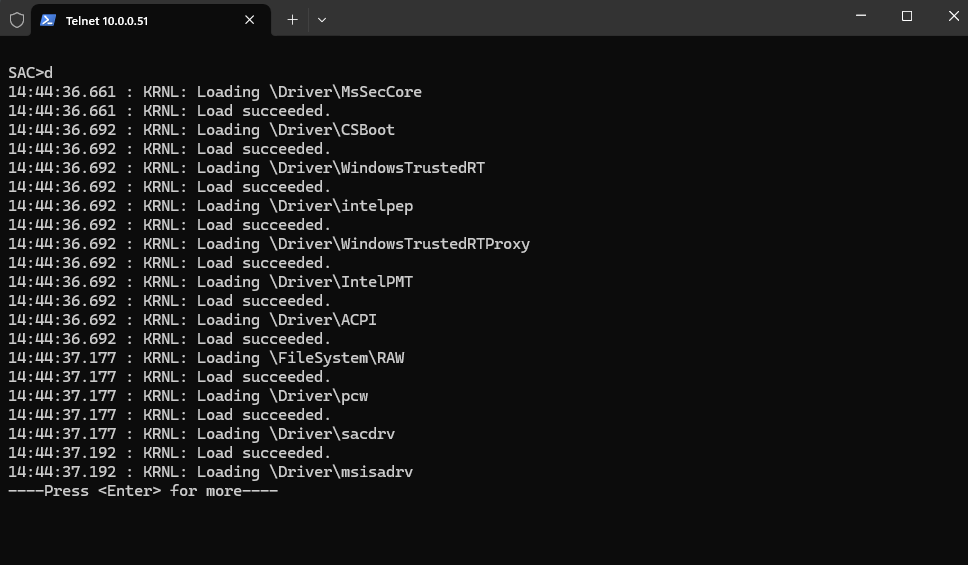Click the line loading \Driver\ACPI

(193, 320)
